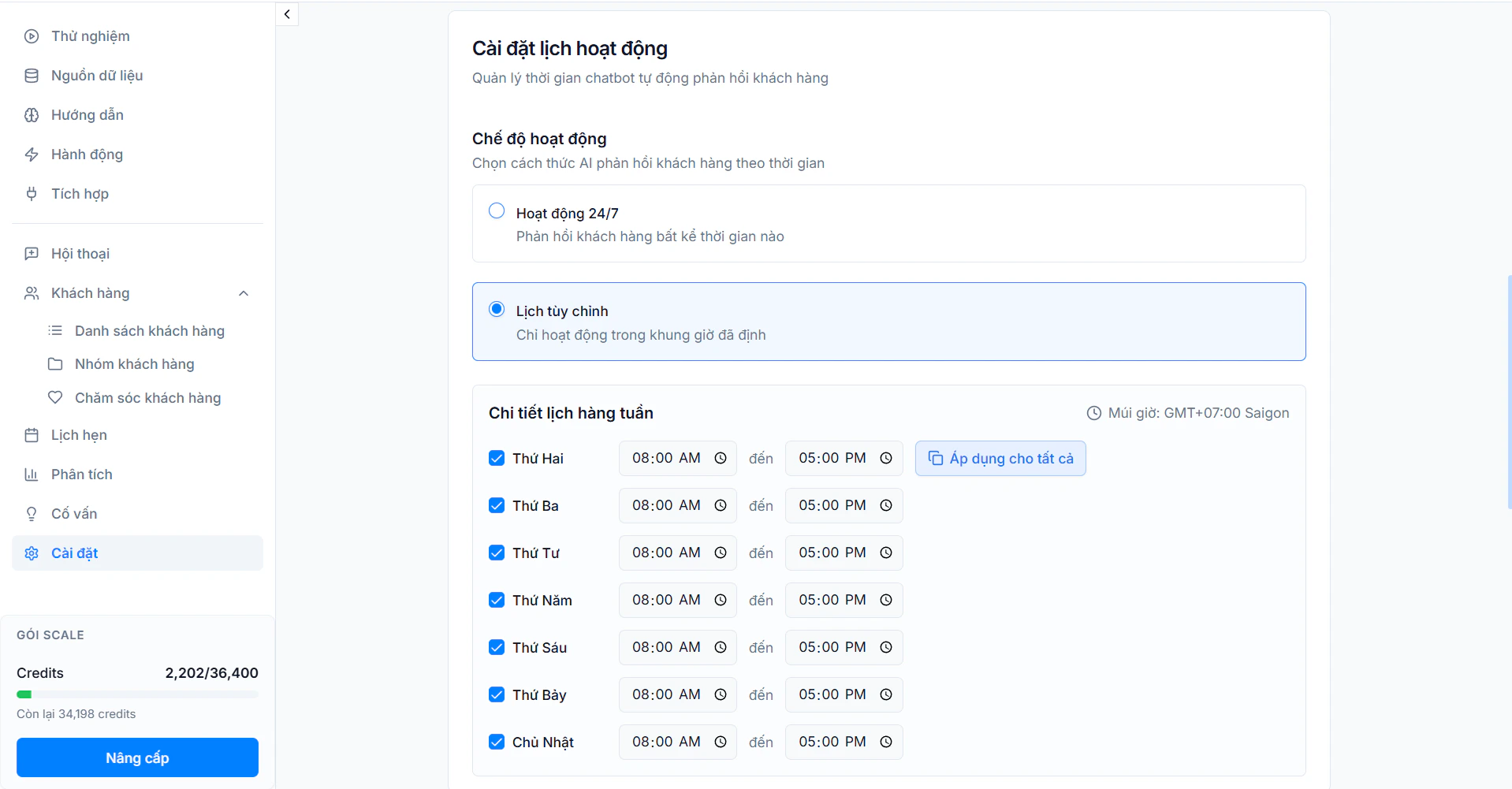Screen dimensions: 1512x789
Task: Click clock icon in Thứ Ba start time
Action: coord(721,505)
